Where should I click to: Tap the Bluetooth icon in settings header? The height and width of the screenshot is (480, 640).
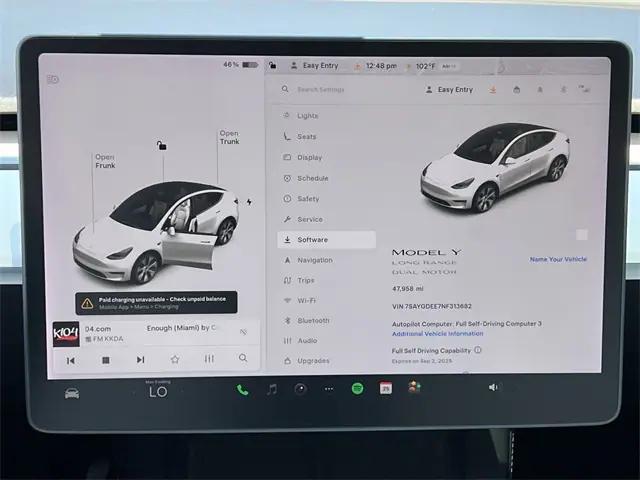pyautogui.click(x=563, y=89)
